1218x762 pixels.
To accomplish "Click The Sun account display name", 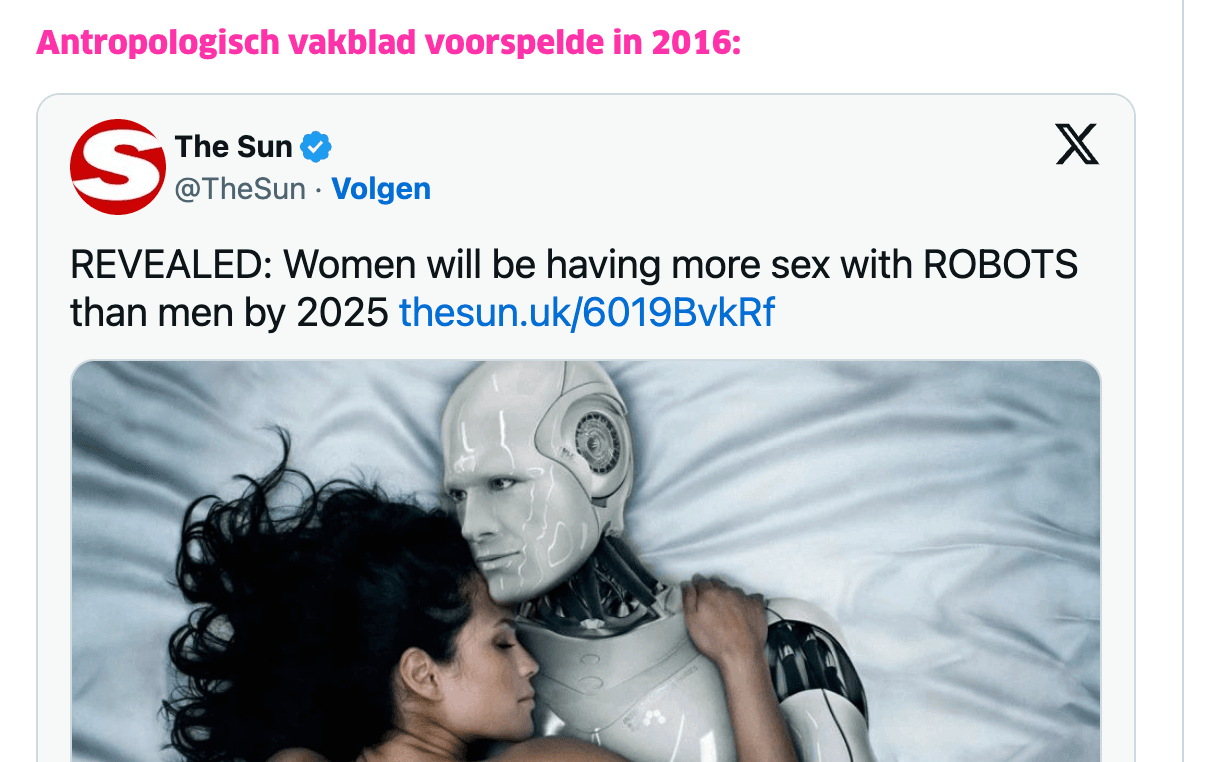I will coord(234,147).
